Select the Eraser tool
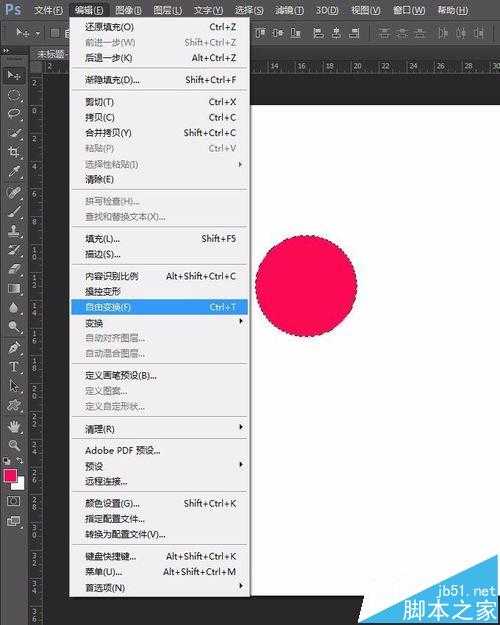Image resolution: width=500 pixels, height=625 pixels. point(14,269)
